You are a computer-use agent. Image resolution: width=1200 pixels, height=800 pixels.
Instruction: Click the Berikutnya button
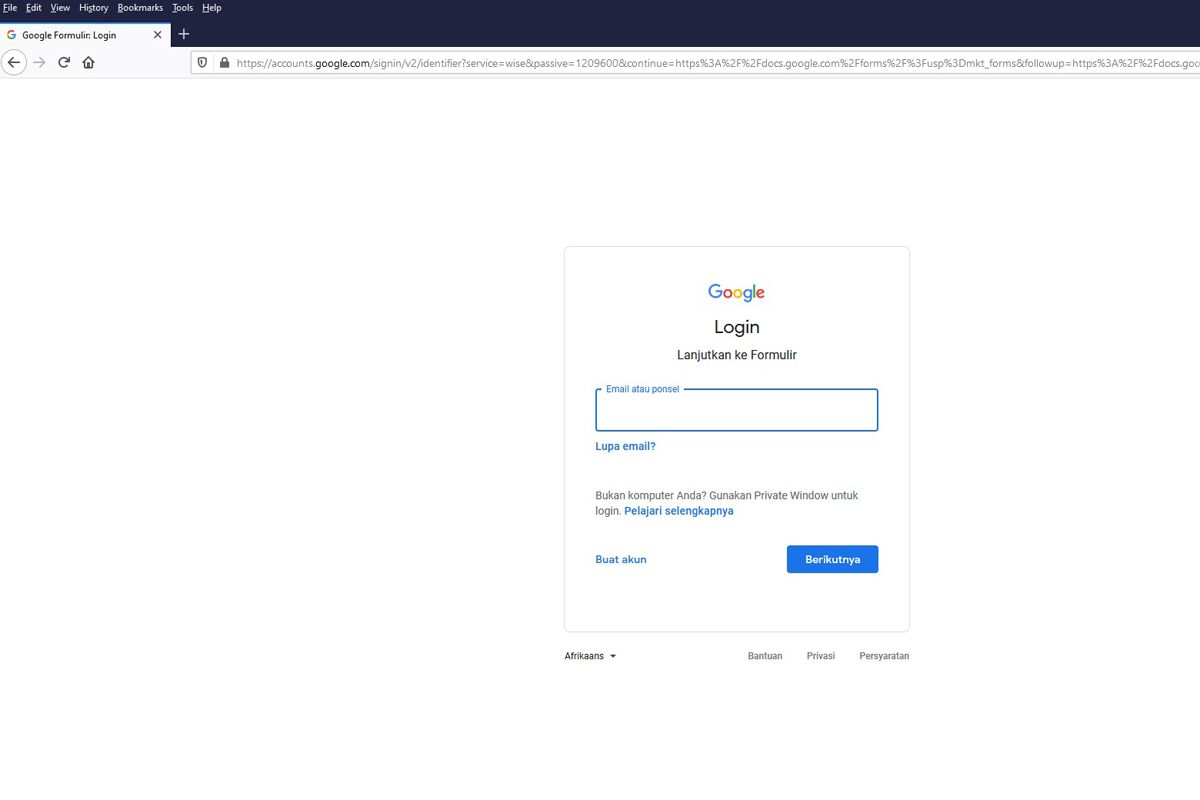coord(832,559)
